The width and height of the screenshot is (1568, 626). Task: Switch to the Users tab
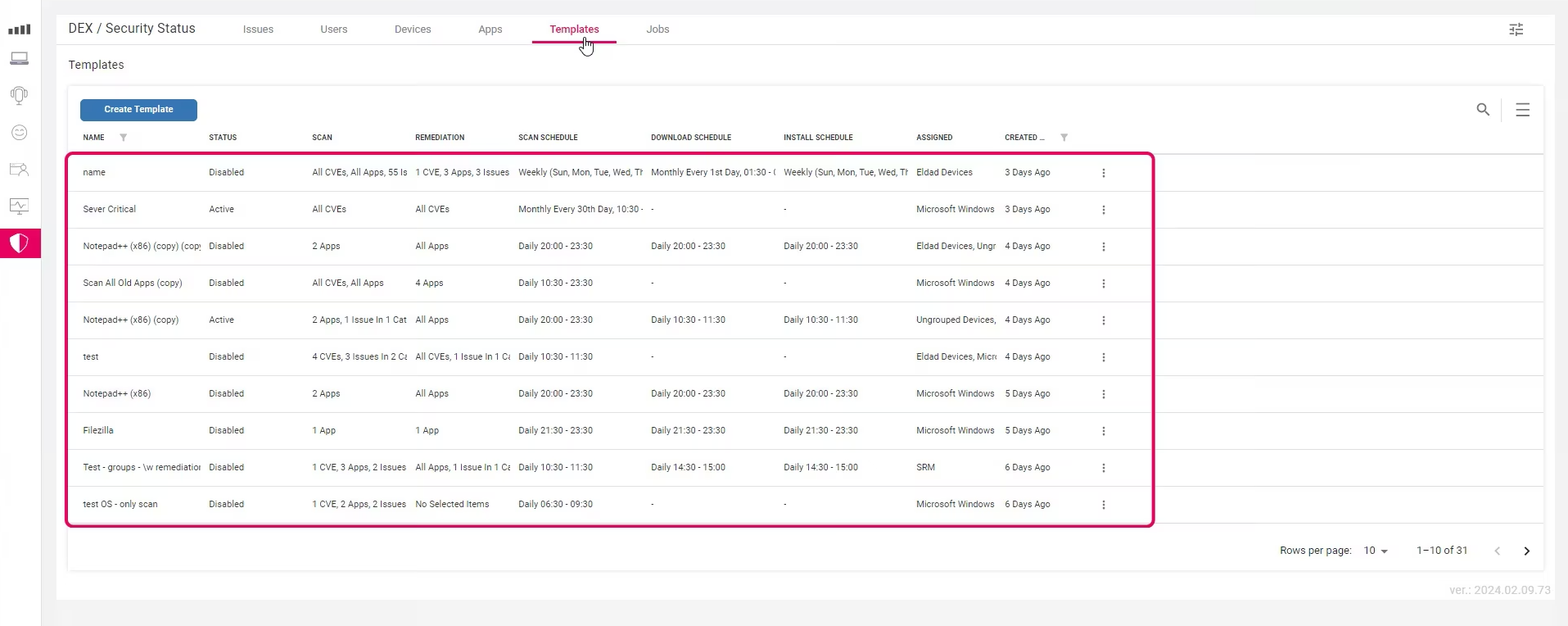click(x=334, y=29)
